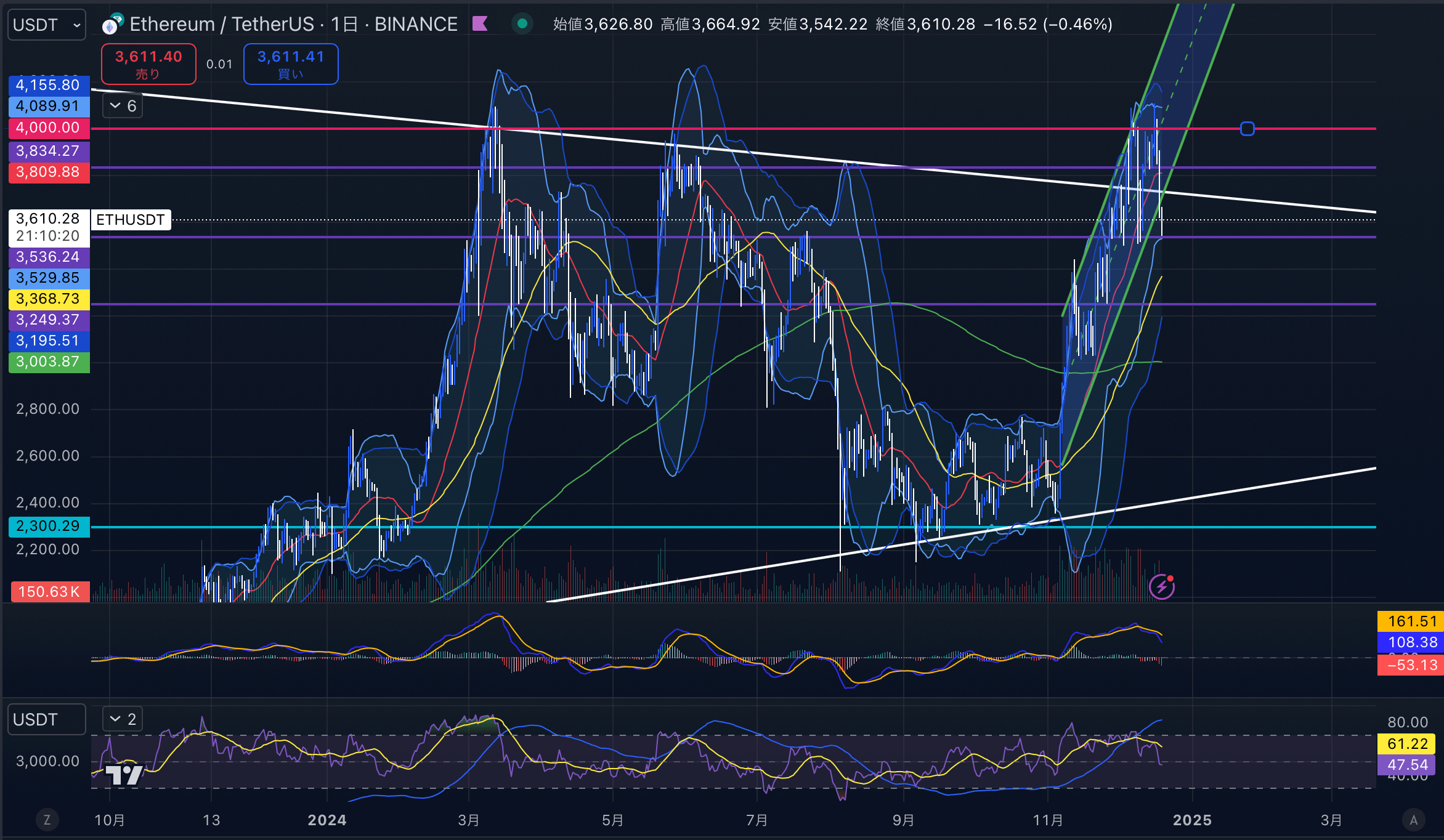Open the USDT currency dropdown at top left
The image size is (1444, 840).
pos(46,25)
